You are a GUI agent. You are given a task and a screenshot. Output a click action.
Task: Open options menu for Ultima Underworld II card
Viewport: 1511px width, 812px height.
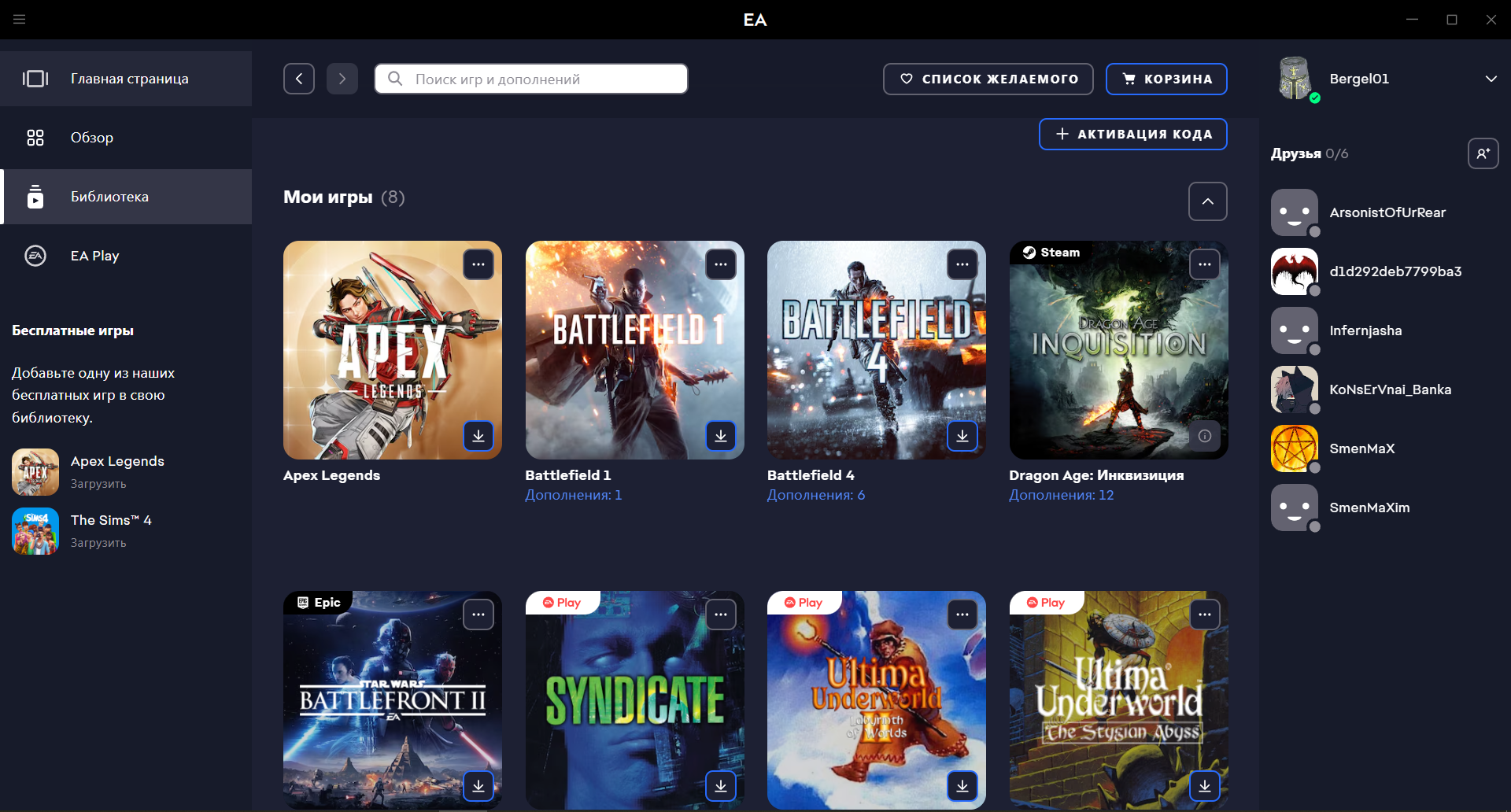[x=962, y=615]
